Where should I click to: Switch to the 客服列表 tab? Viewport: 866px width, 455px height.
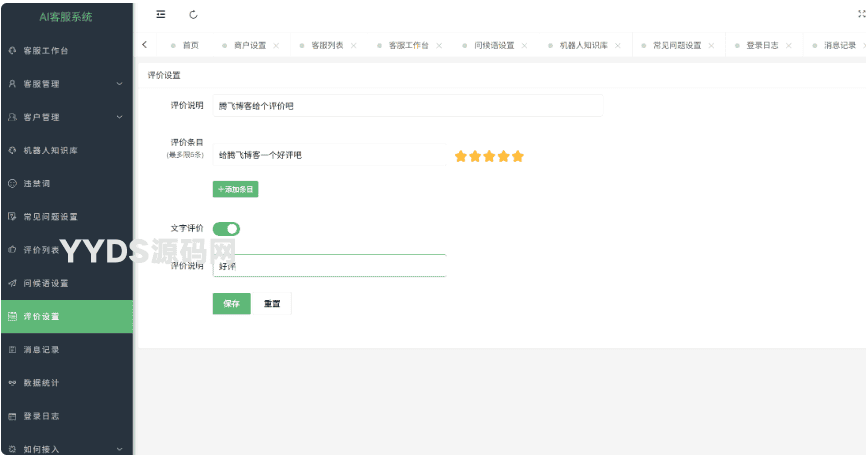click(327, 45)
